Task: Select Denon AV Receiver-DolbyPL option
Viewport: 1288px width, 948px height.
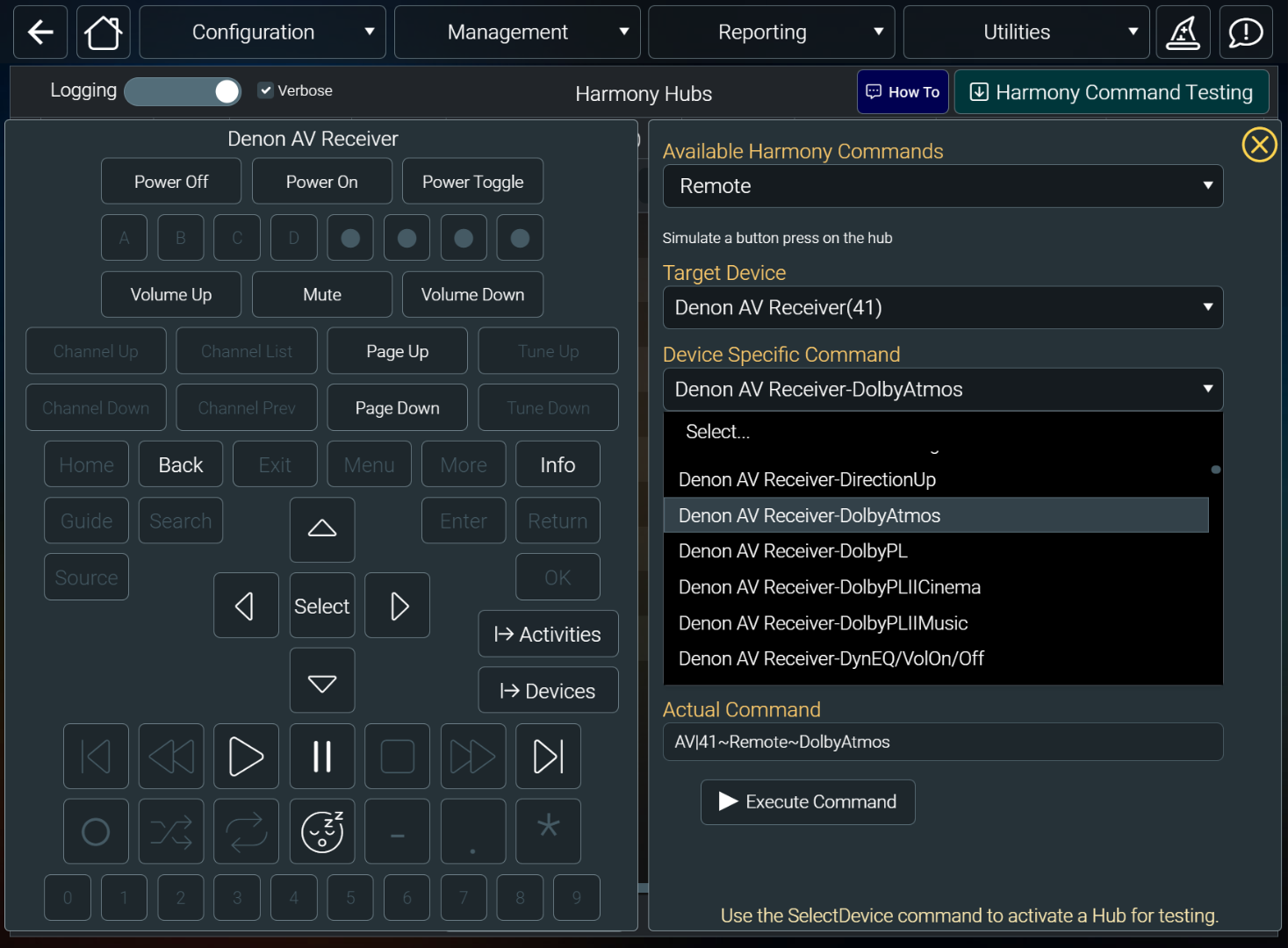Action: [x=936, y=551]
